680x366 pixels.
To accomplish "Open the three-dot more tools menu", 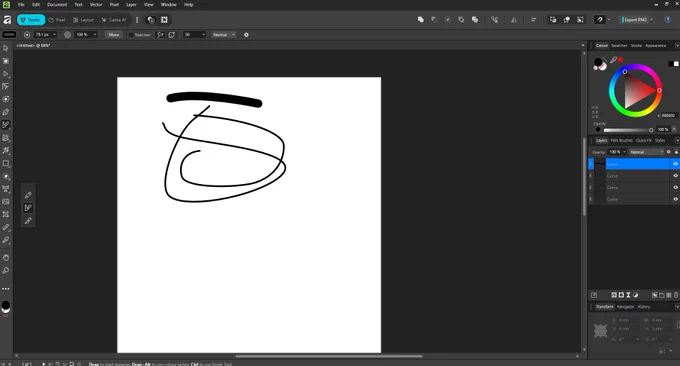I will click(6, 288).
